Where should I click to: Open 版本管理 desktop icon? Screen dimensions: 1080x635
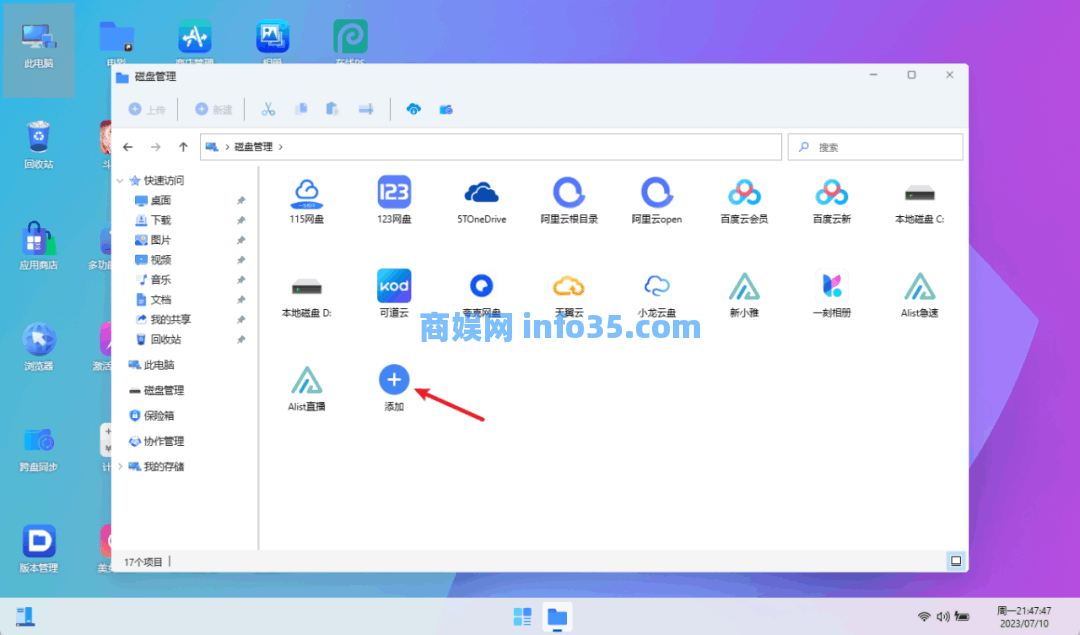click(39, 550)
